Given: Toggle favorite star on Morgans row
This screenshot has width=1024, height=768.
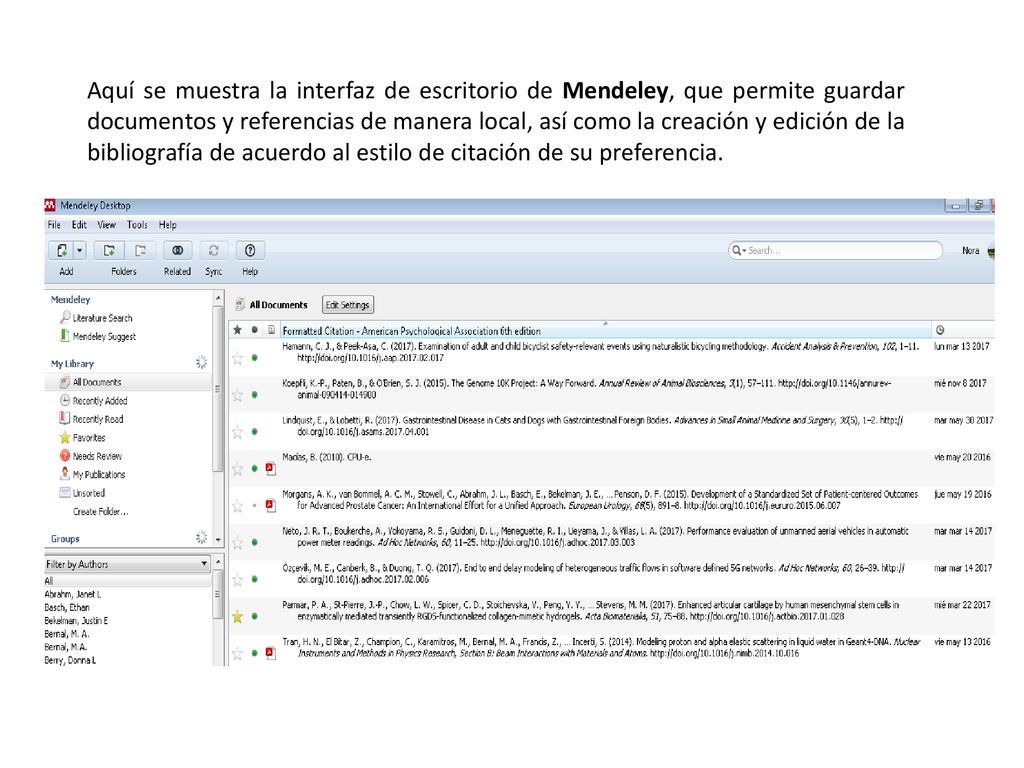Looking at the screenshot, I should point(238,505).
